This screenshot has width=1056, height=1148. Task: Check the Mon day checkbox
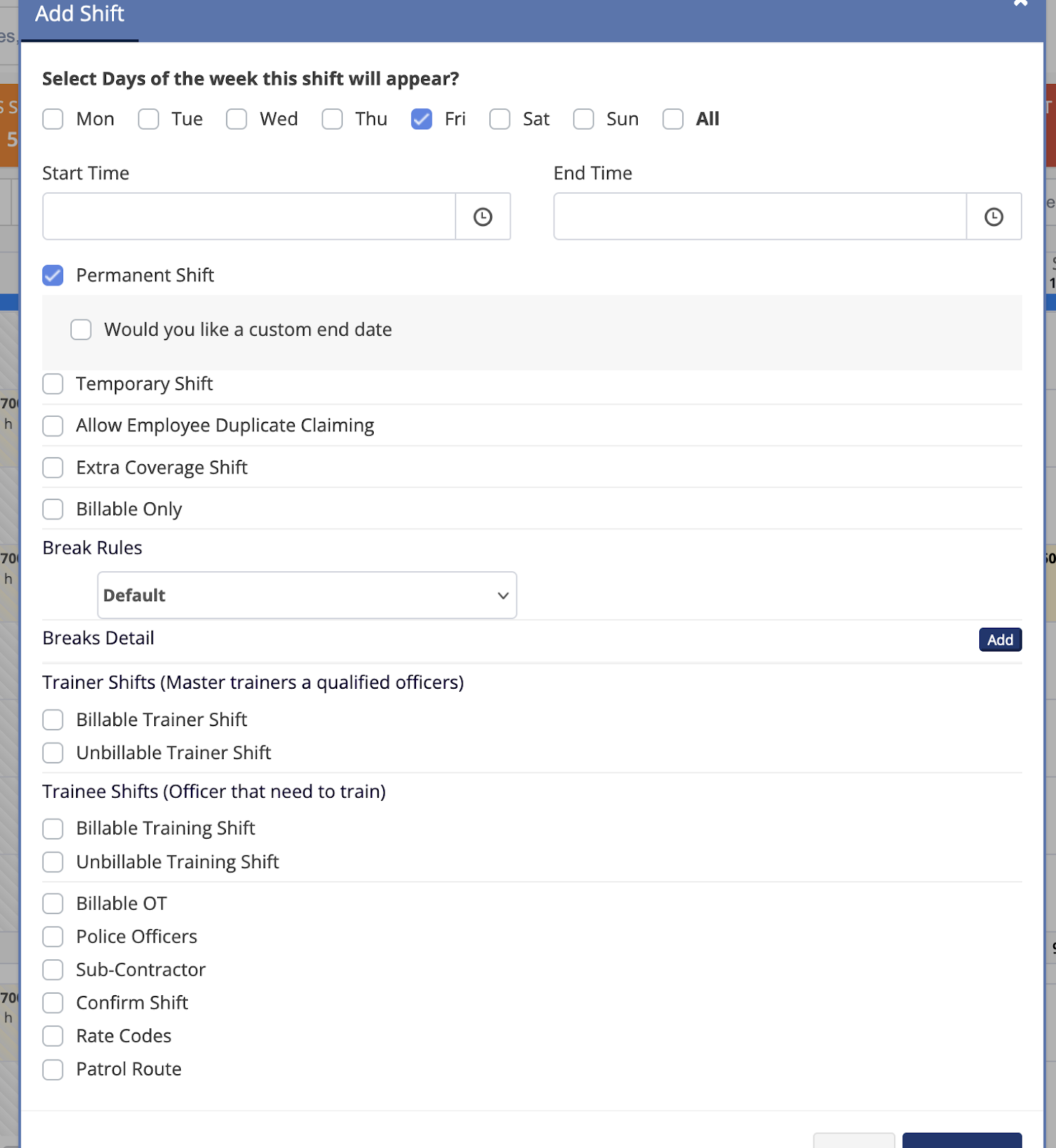click(53, 119)
